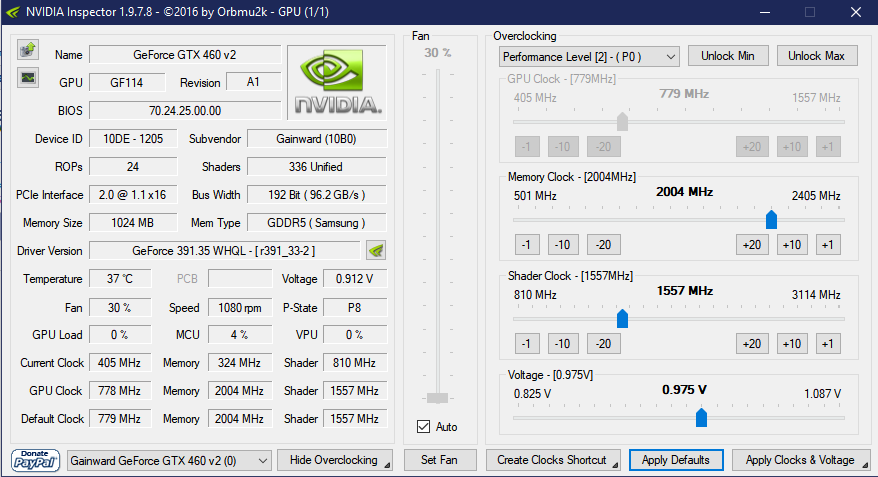Click the Shaders value 336 Unified
The image size is (878, 477).
(x=316, y=167)
